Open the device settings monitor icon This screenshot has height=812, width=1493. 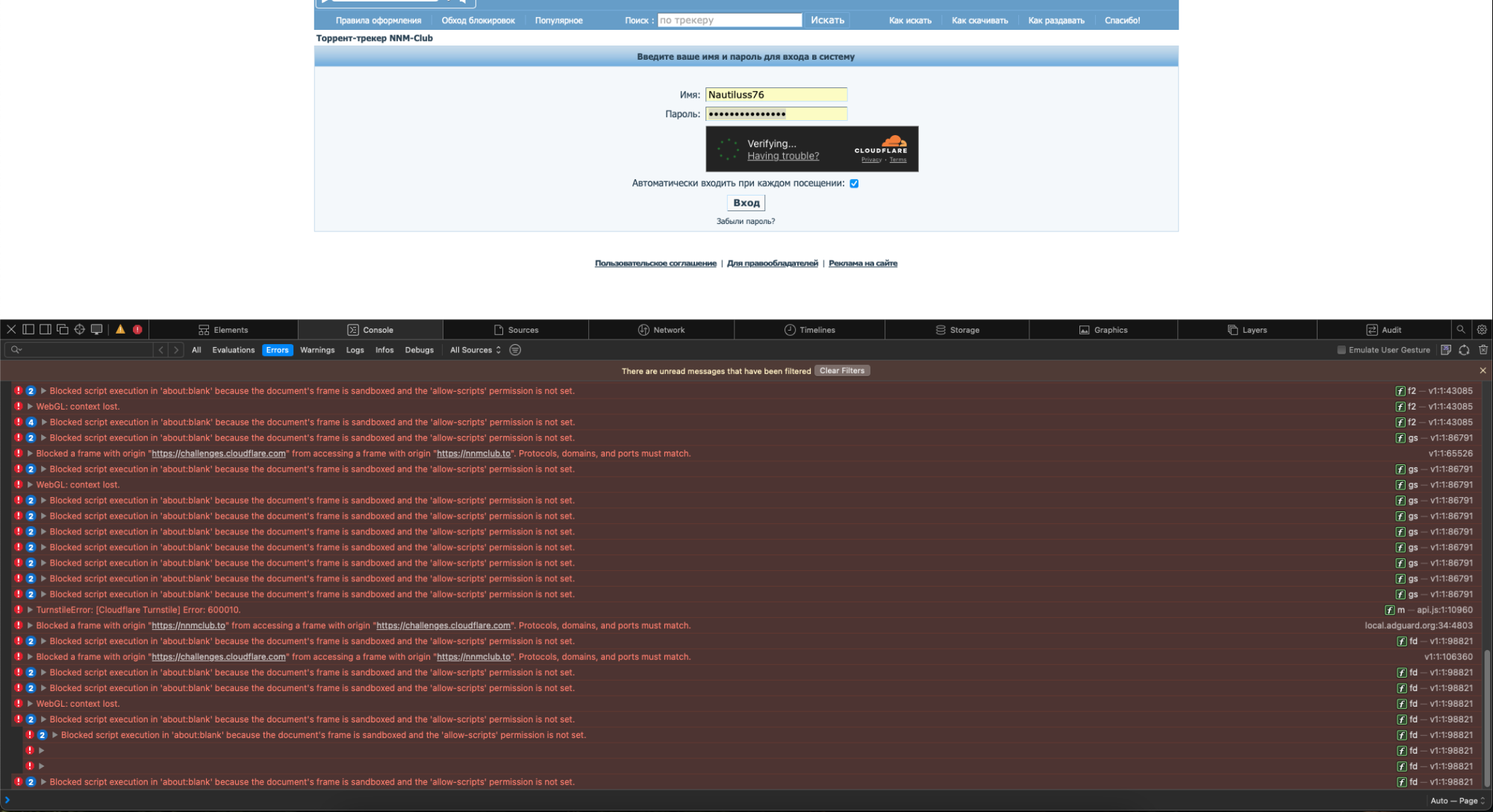(97, 329)
